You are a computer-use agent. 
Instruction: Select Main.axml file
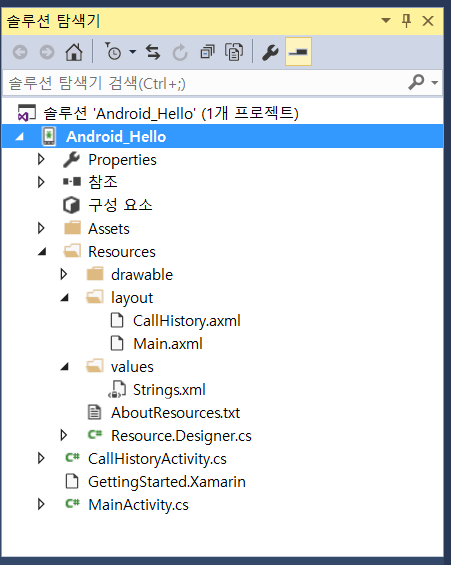[168, 343]
